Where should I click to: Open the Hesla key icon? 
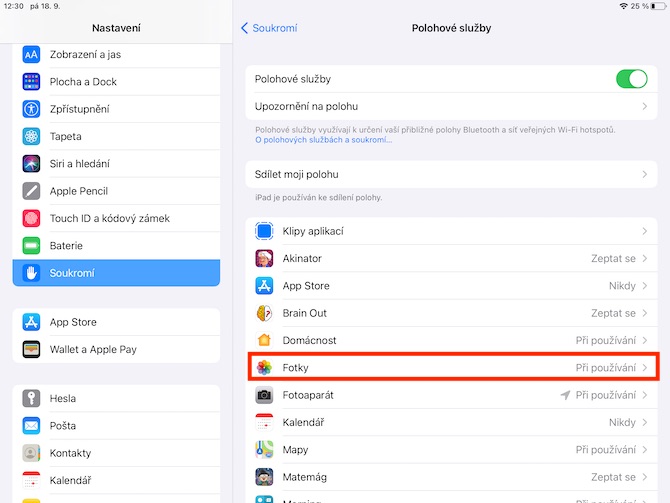tap(31, 398)
